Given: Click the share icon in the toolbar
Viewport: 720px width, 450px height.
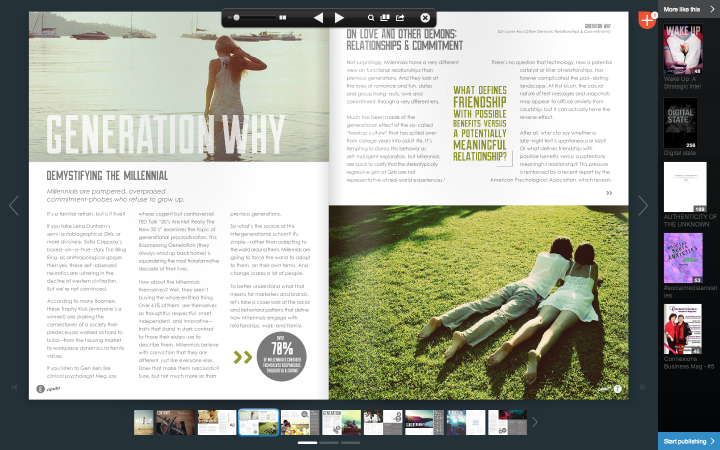Looking at the screenshot, I should click(400, 18).
